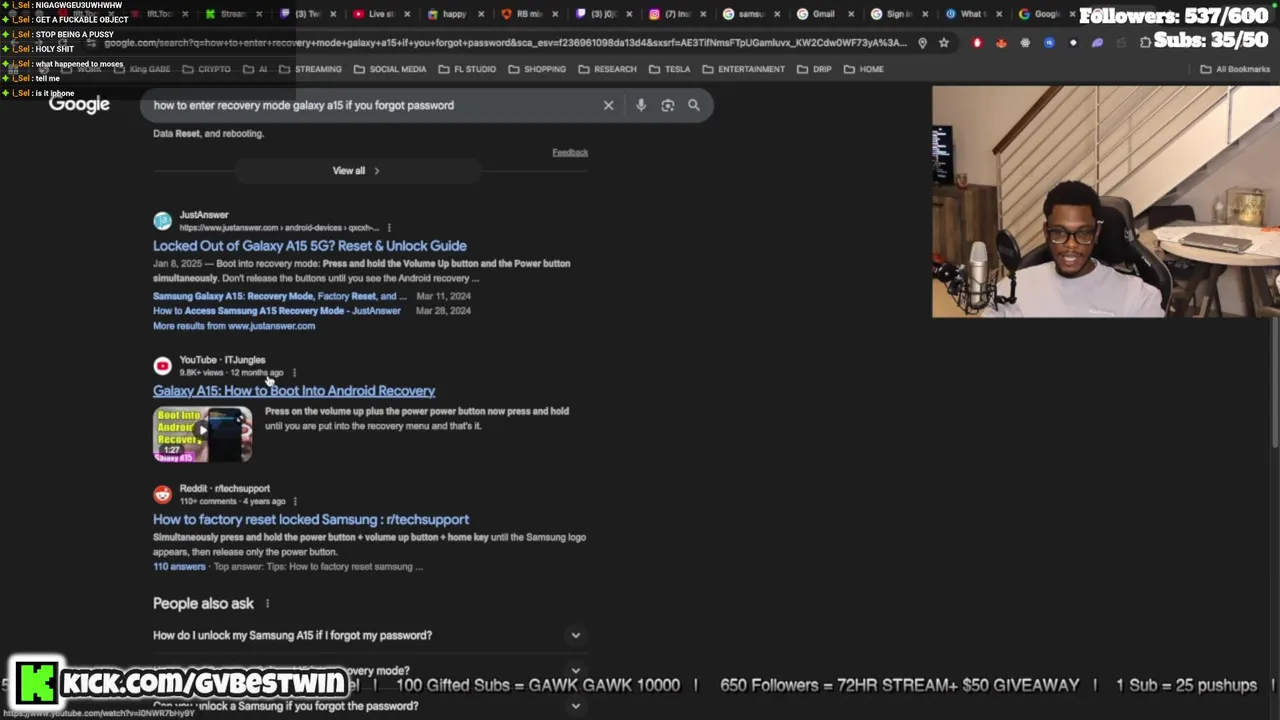Viewport: 1280px width, 720px height.
Task: Open the ENTERTAINMENT bookmarks folder
Action: pyautogui.click(x=743, y=69)
